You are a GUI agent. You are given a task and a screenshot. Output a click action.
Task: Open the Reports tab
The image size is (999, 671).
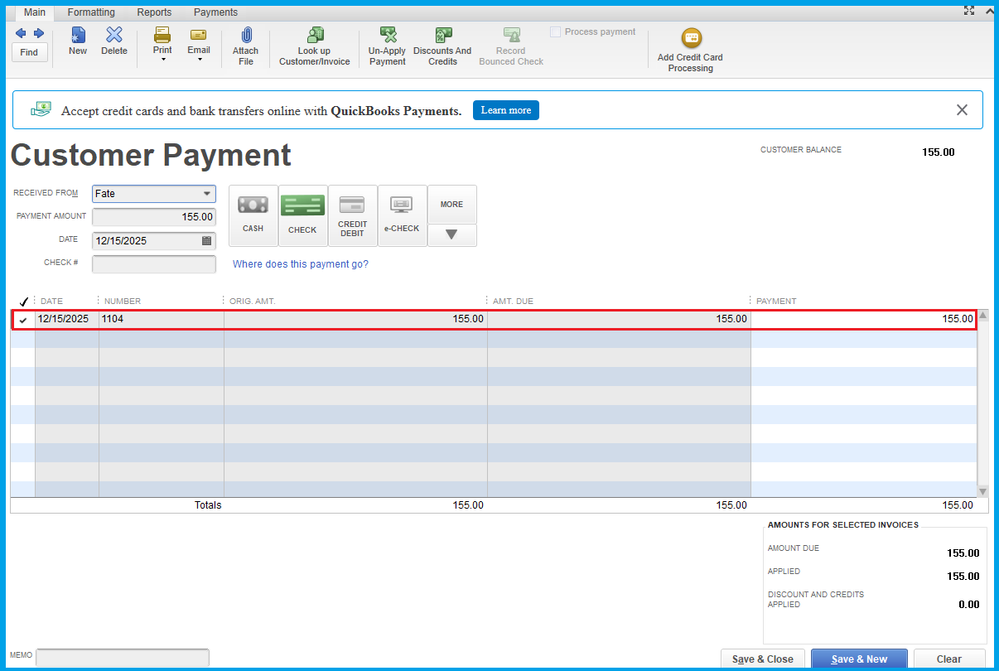pyautogui.click(x=154, y=12)
